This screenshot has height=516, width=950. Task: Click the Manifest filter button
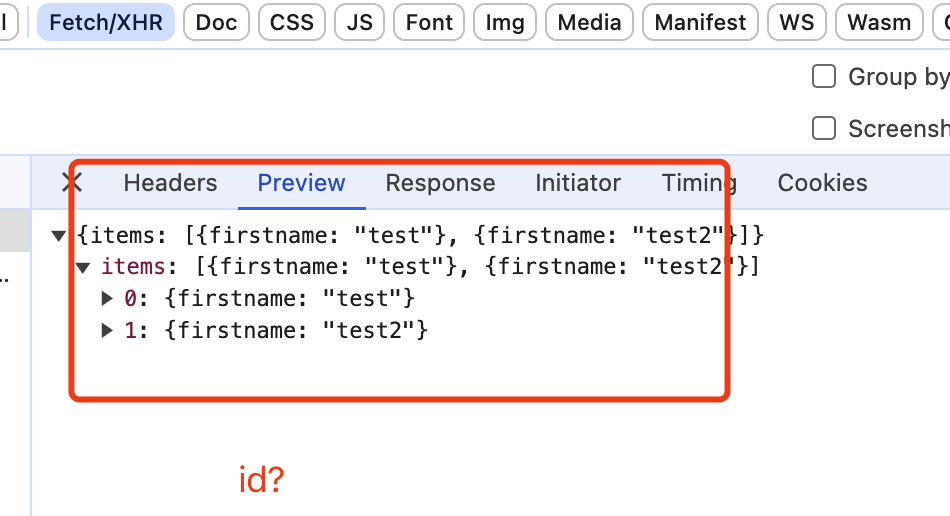(x=700, y=22)
